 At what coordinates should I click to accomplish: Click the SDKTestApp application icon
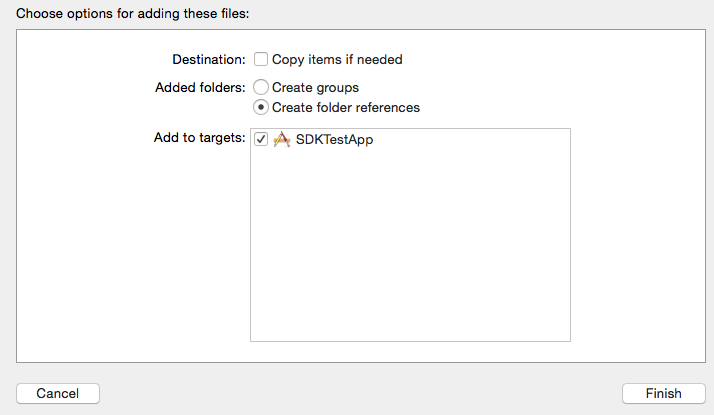[281, 139]
